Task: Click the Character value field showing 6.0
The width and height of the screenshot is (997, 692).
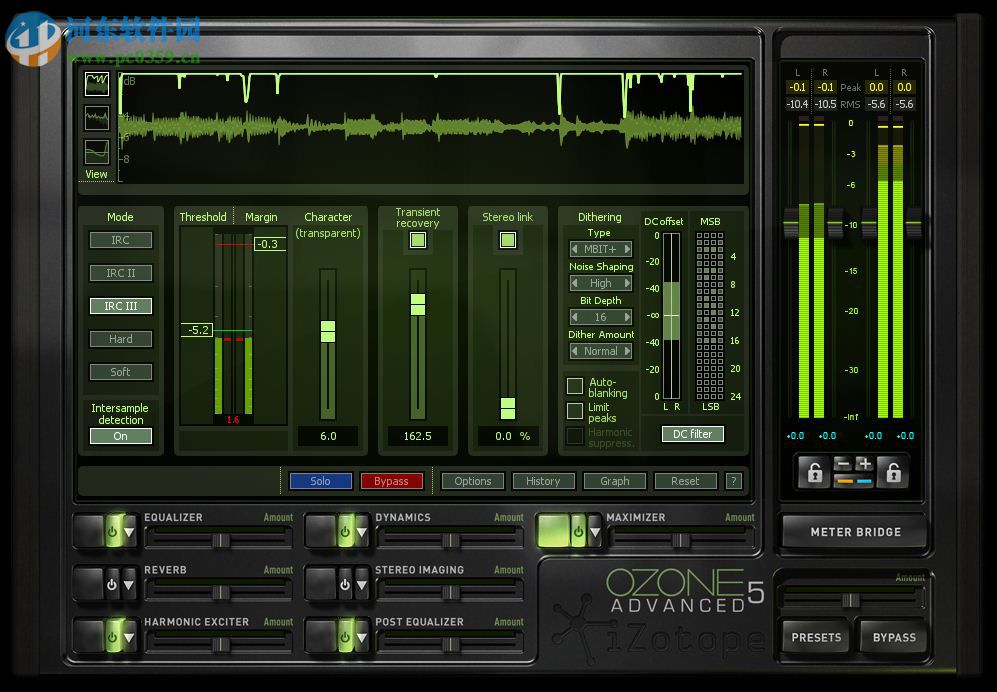Action: [328, 436]
